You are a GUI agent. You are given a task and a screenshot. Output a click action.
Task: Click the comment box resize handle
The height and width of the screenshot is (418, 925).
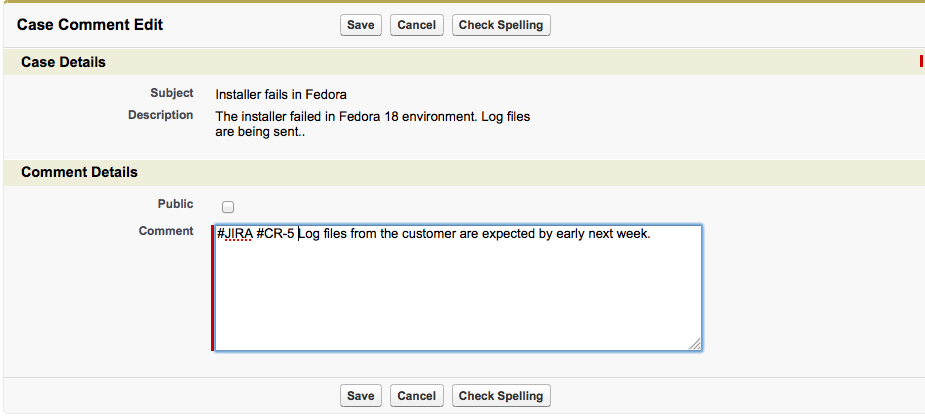pyautogui.click(x=695, y=344)
